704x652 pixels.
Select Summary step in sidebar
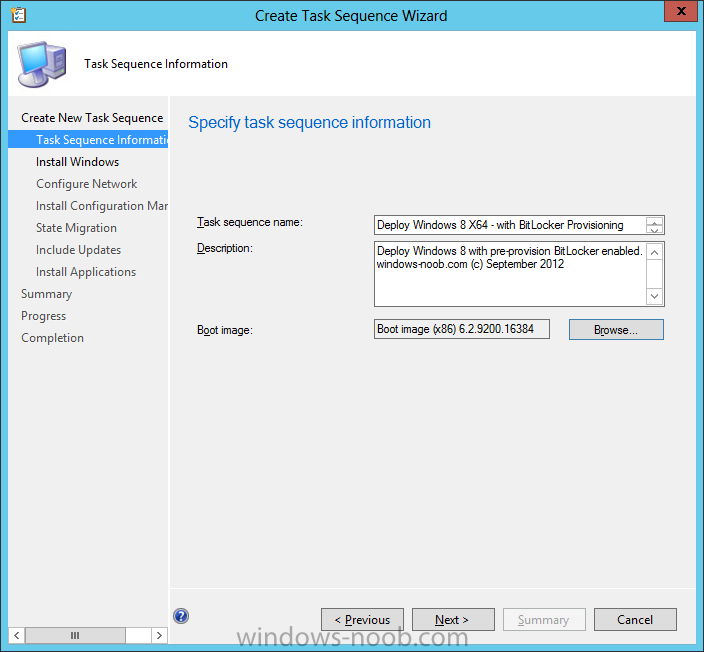47,294
